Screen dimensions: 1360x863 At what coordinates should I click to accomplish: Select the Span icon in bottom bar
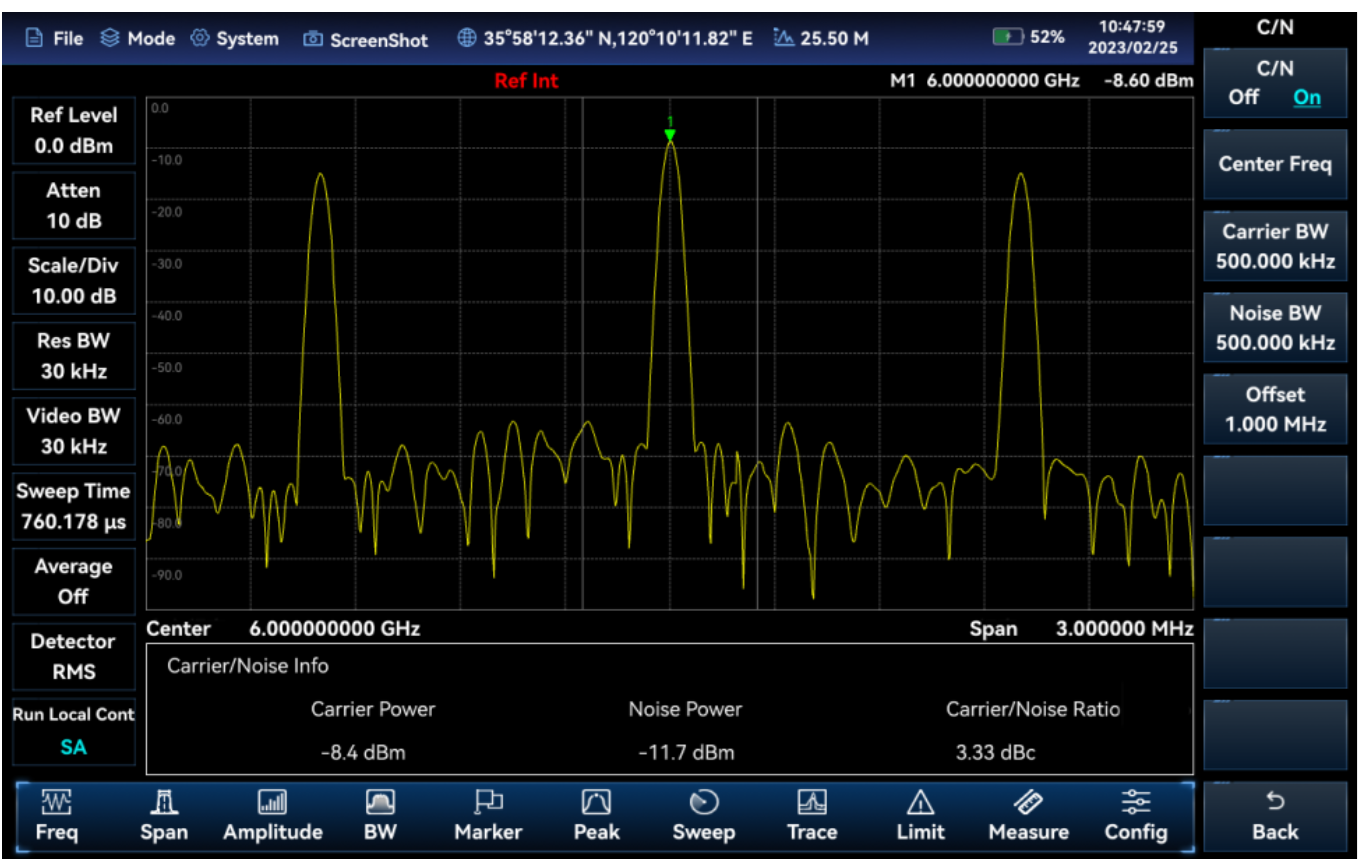tap(164, 802)
